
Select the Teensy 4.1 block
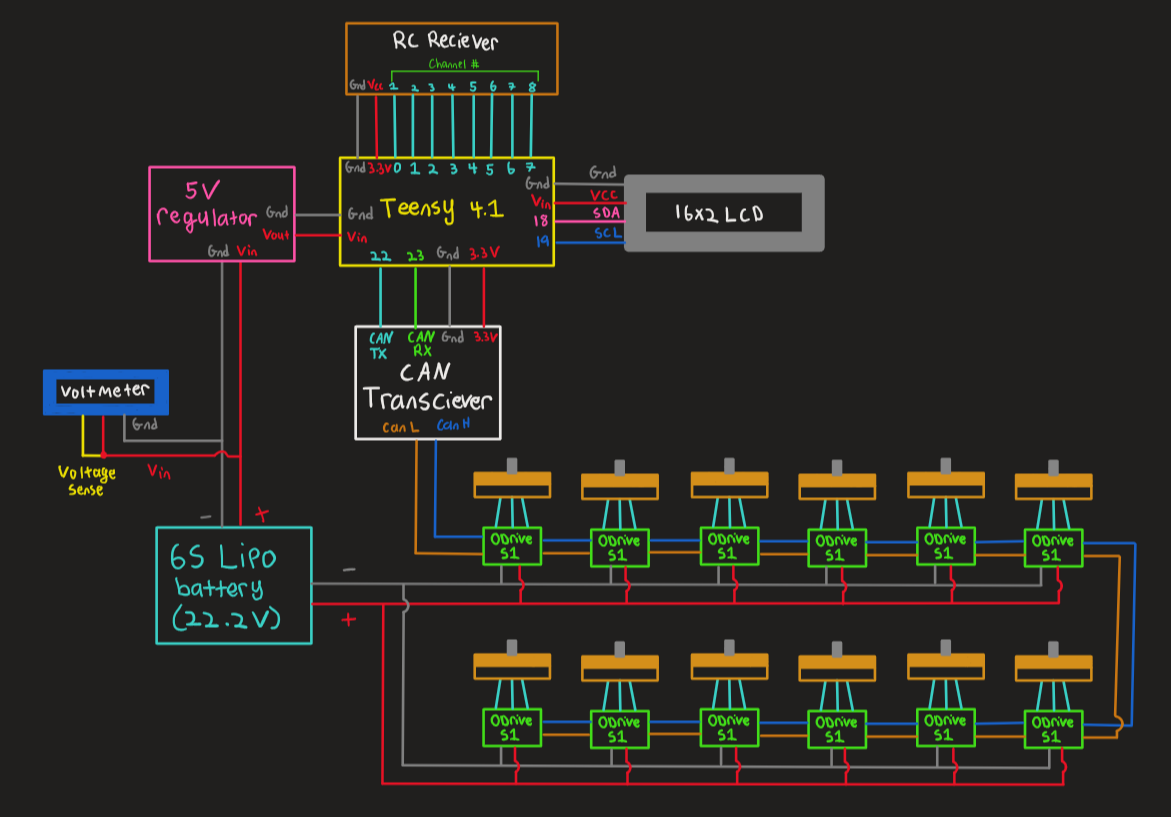pos(445,210)
